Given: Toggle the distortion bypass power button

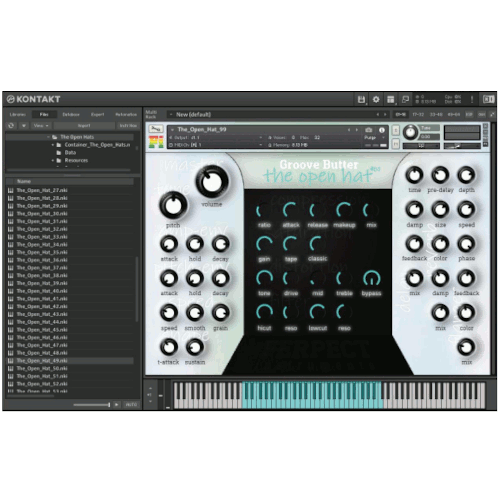Looking at the screenshot, I should click(x=371, y=278).
